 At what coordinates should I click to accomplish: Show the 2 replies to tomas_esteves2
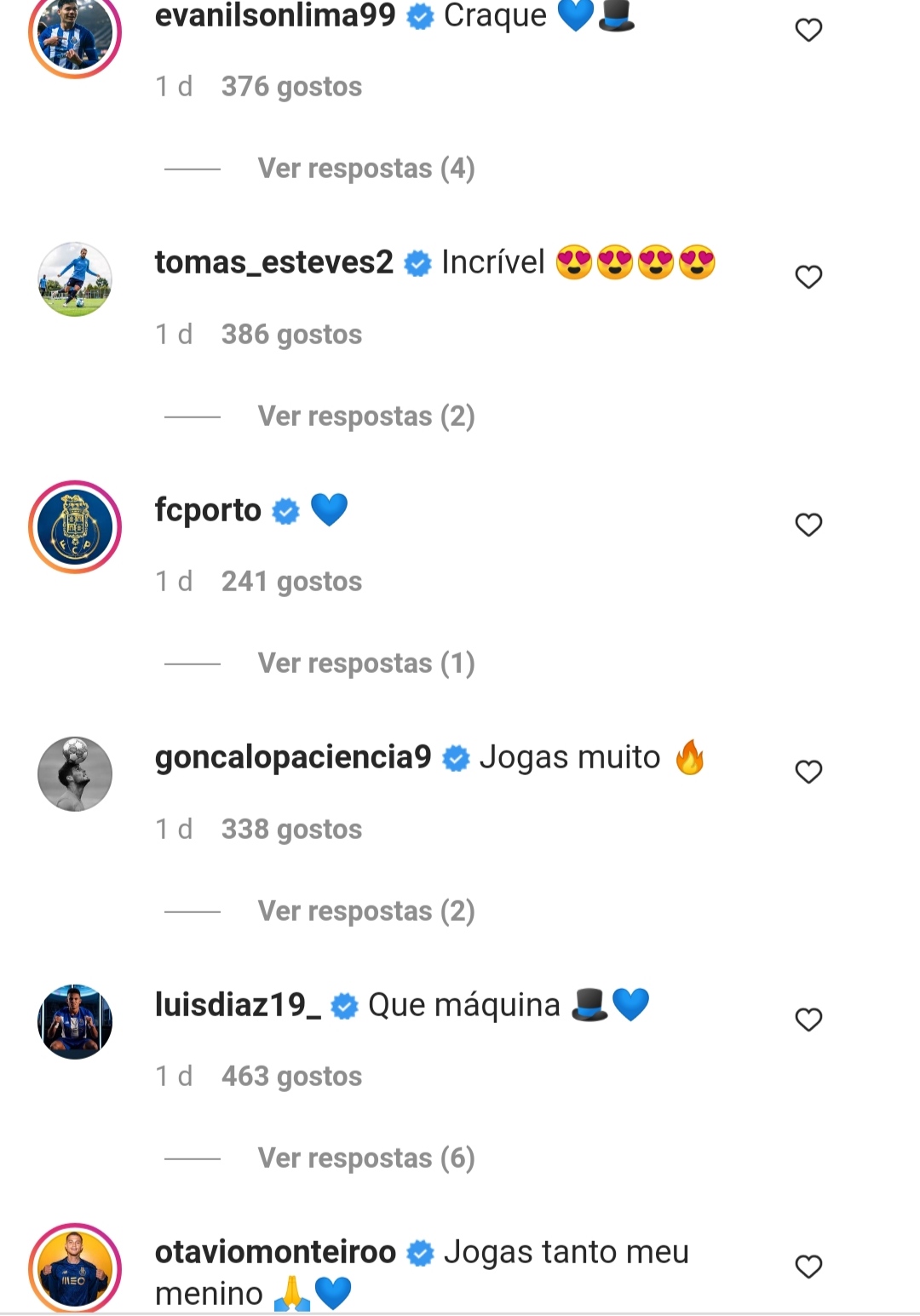tap(365, 417)
